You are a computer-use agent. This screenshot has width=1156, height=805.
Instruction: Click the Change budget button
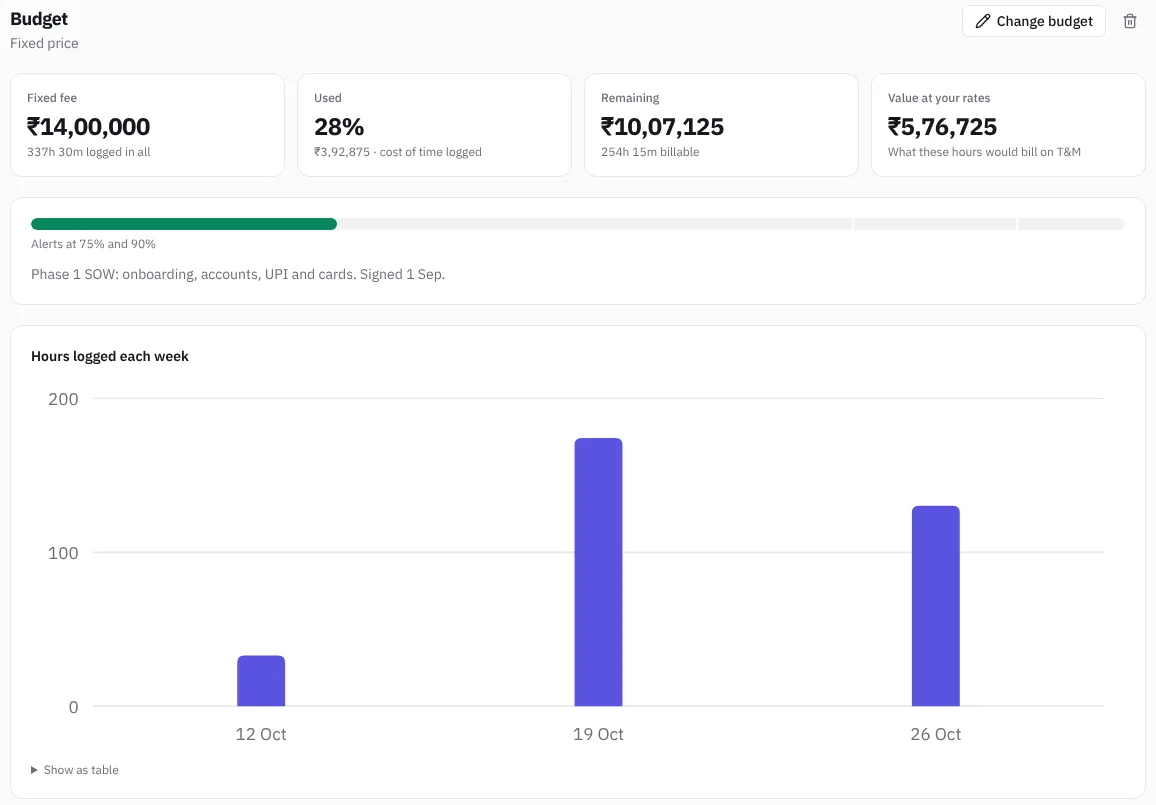coord(1033,21)
